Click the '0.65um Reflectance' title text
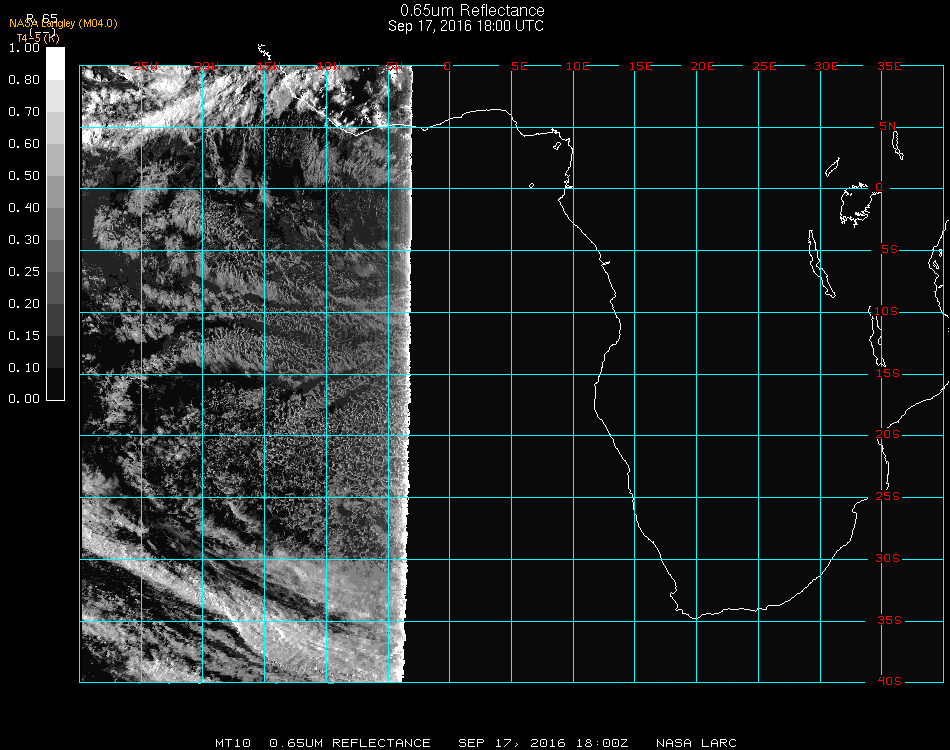 472,10
